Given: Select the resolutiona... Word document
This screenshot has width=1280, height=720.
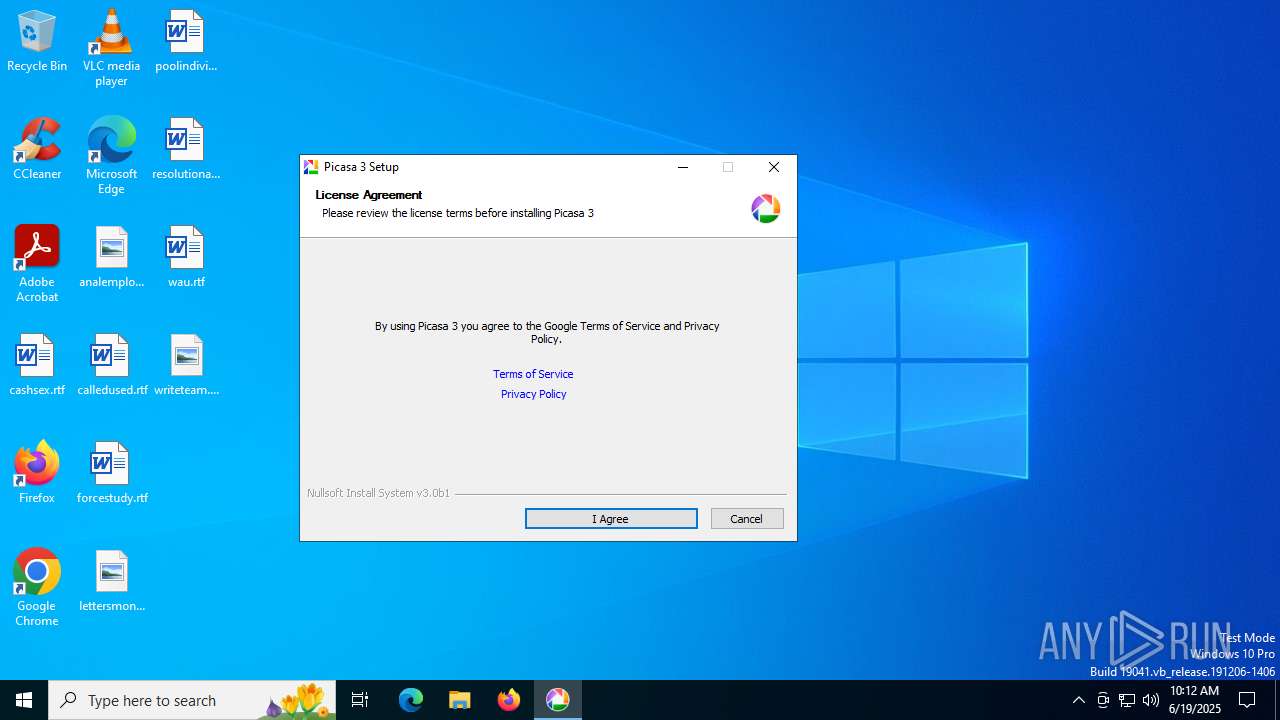Looking at the screenshot, I should (186, 149).
